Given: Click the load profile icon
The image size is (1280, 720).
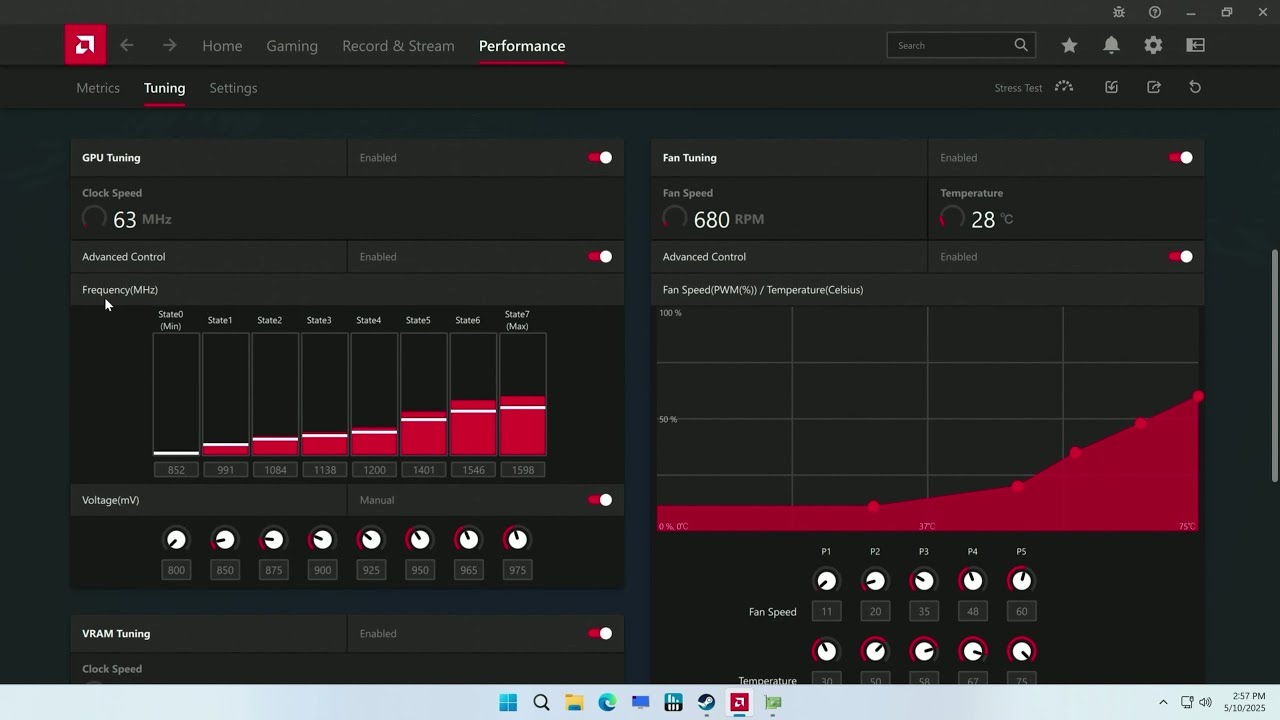Looking at the screenshot, I should pos(1111,87).
